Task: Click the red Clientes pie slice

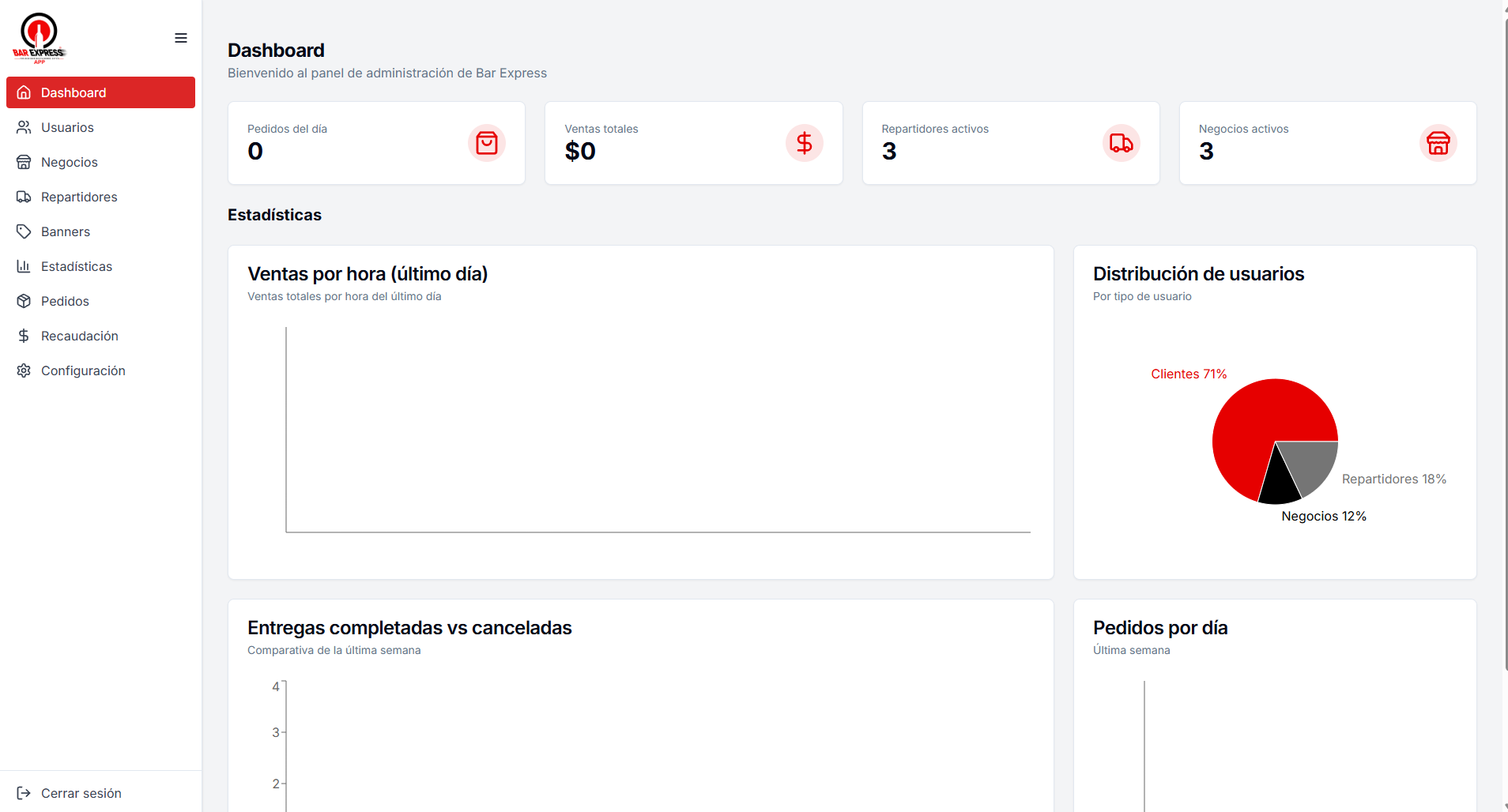Action: coord(1257,419)
